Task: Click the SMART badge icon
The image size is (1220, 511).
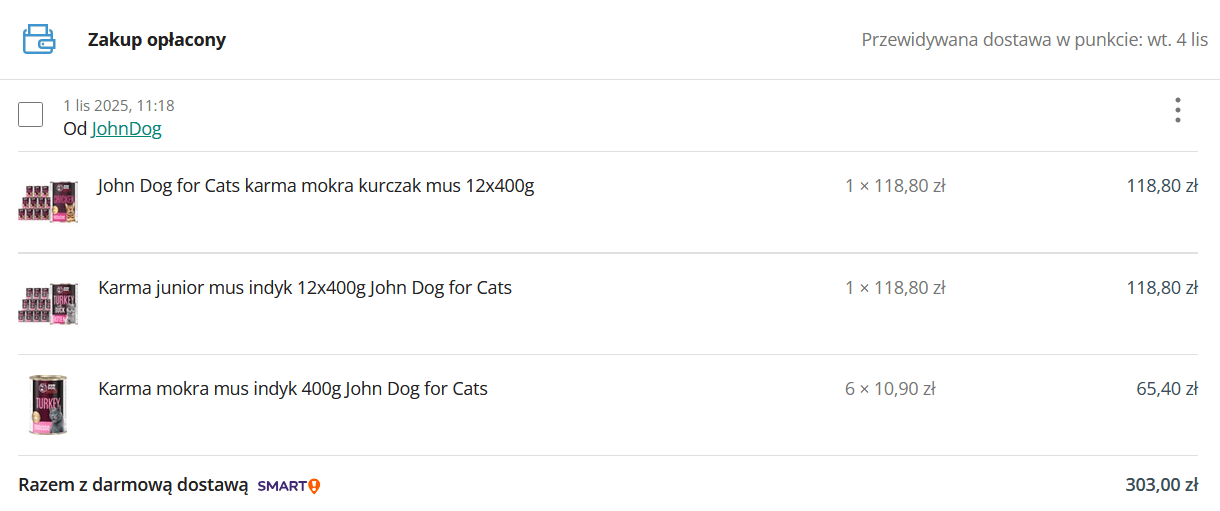Action: click(289, 486)
